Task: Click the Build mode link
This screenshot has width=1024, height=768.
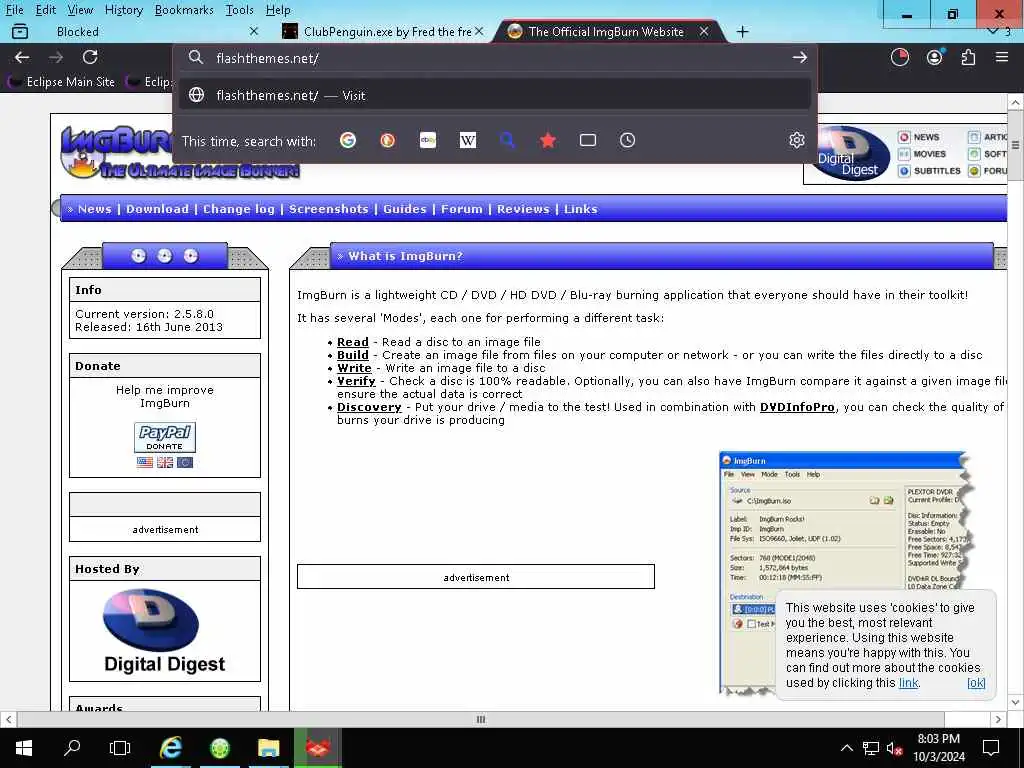Action: coord(353,355)
